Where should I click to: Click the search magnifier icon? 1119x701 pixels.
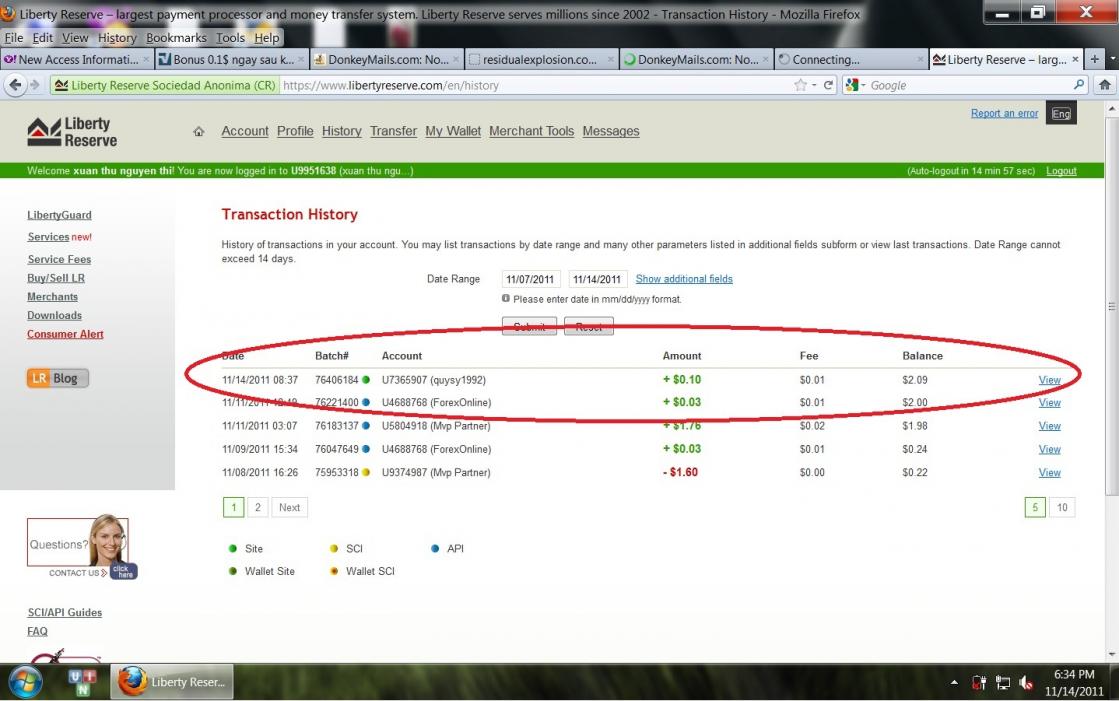[1078, 85]
